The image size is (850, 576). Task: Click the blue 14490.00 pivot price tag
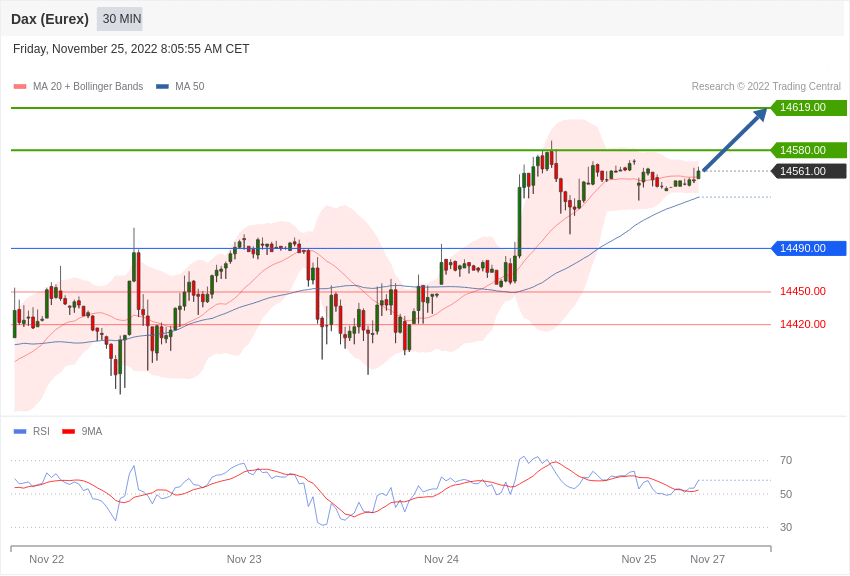(x=809, y=248)
